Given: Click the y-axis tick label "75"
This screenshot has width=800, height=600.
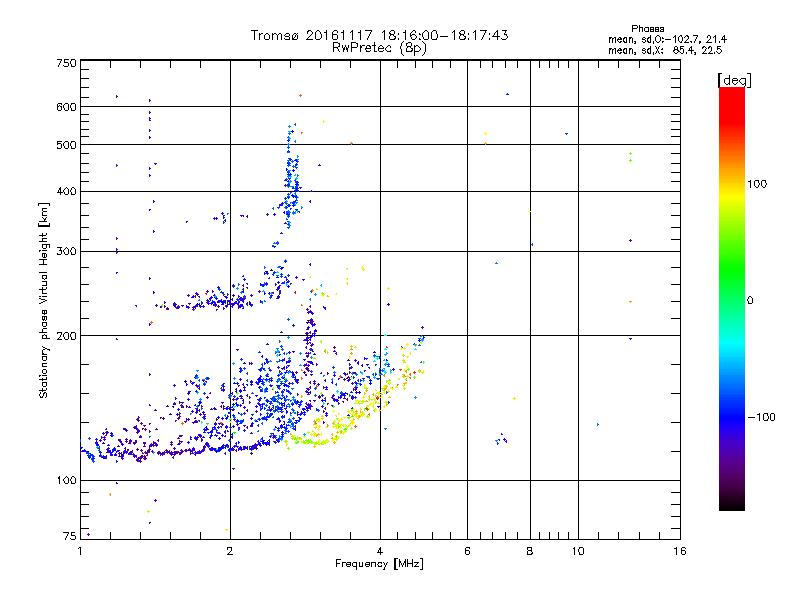Looking at the screenshot, I should point(70,536).
